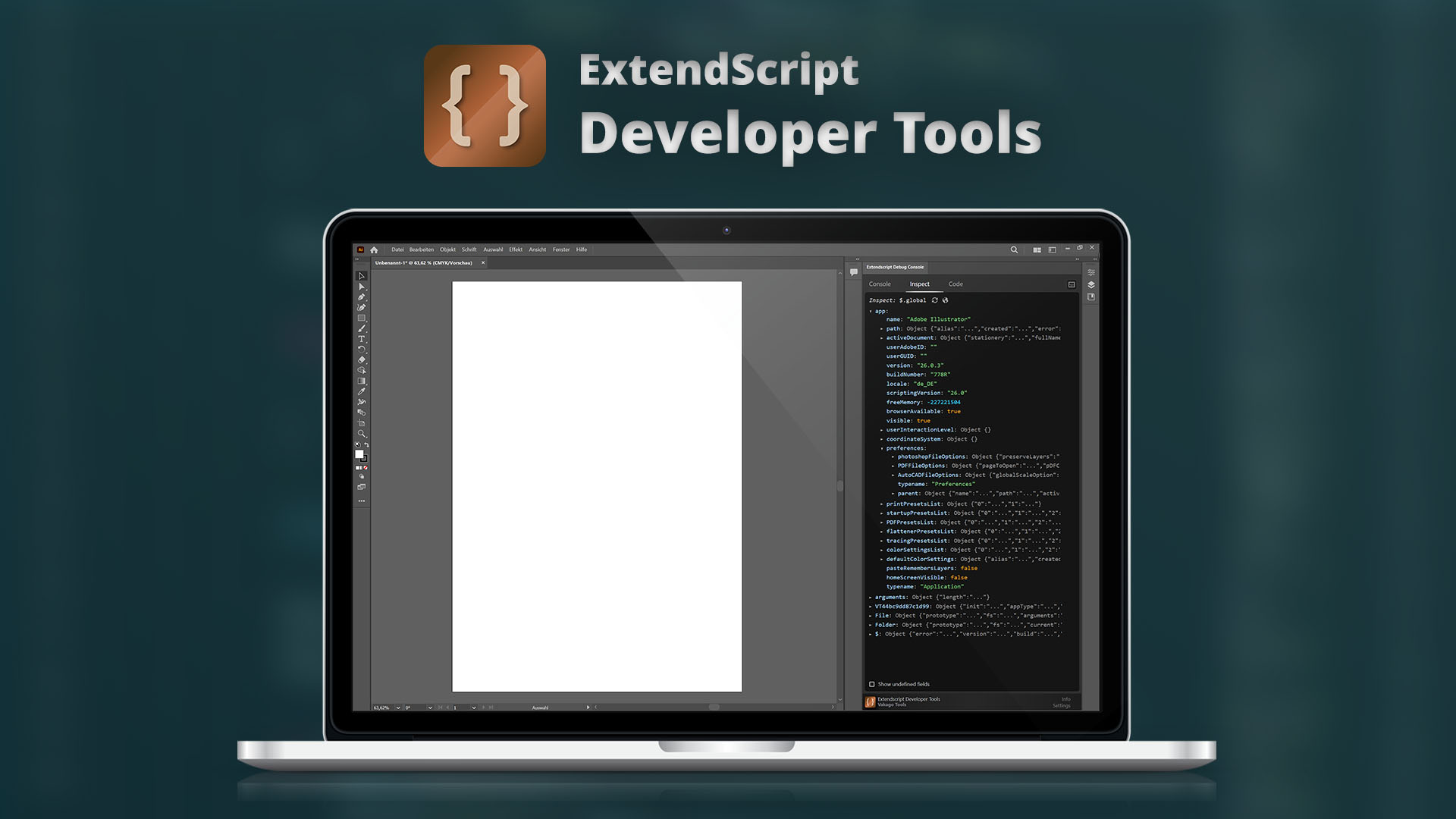Open the rotation angle dropdown
Viewport: 1456px width, 819px height.
coord(430,708)
